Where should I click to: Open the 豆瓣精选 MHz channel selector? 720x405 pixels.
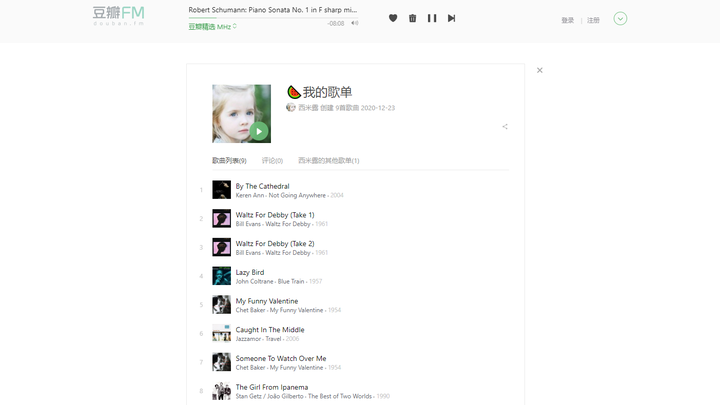coord(213,27)
